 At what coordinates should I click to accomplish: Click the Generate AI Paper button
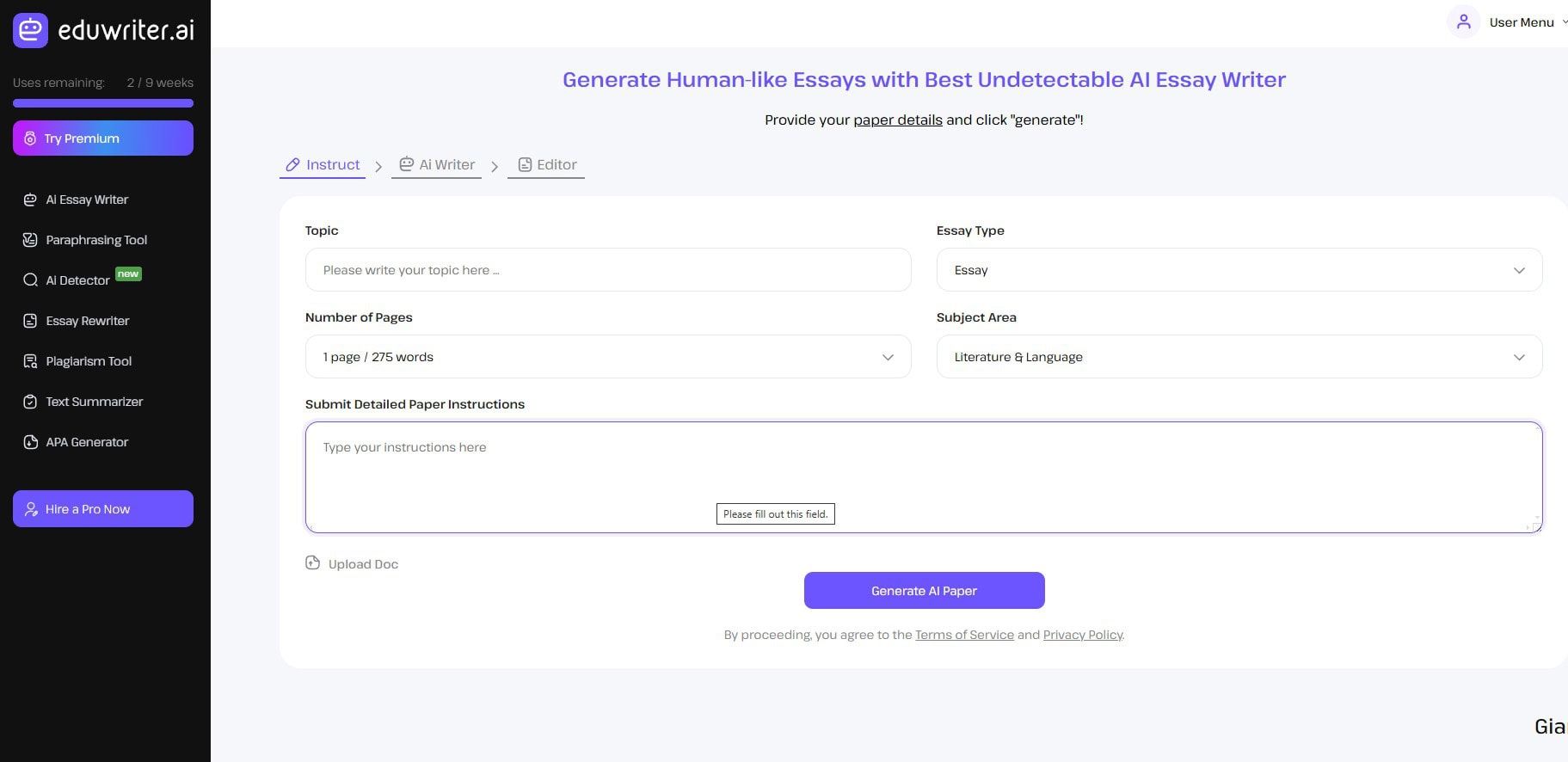click(924, 591)
